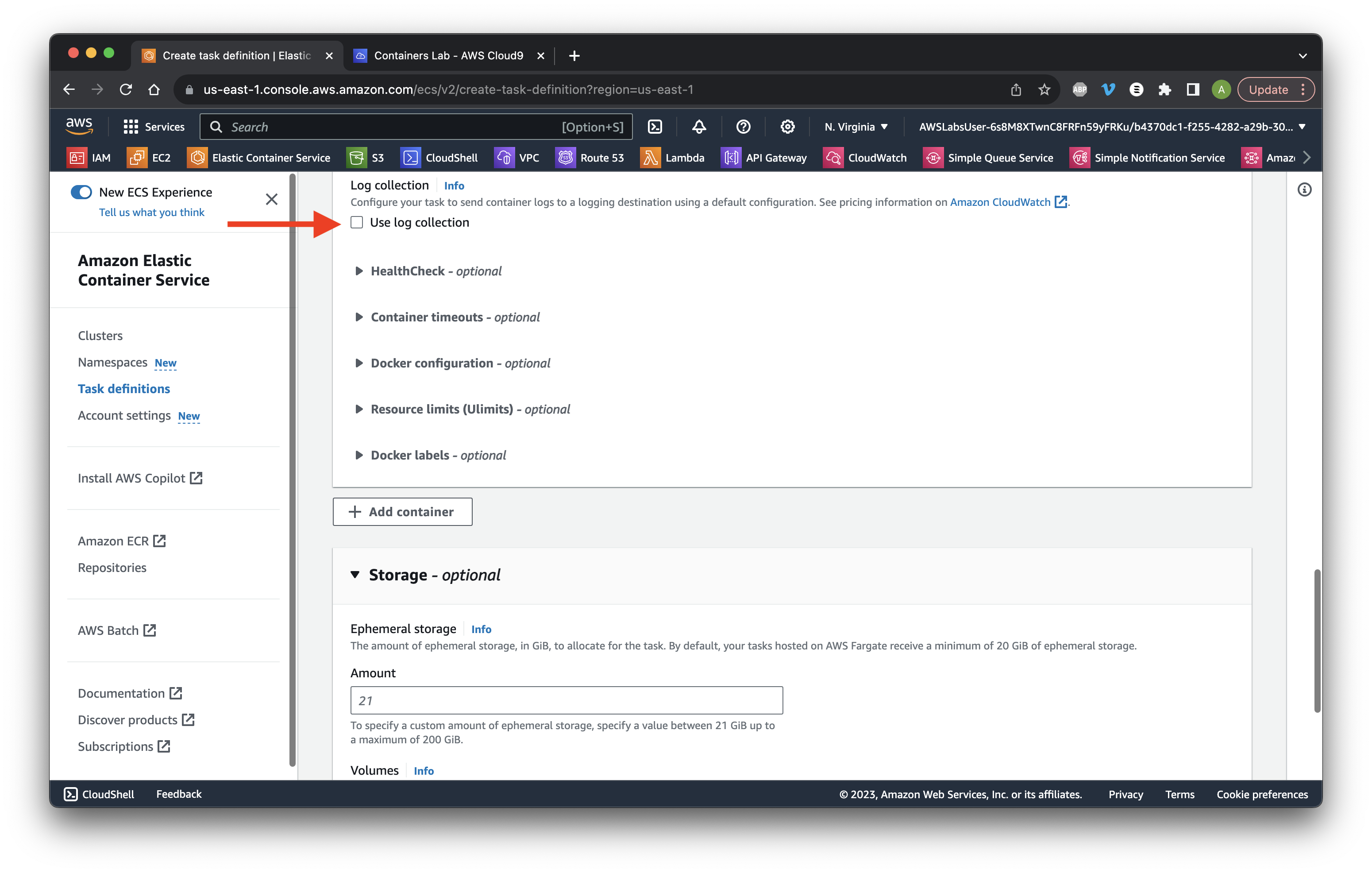The image size is (1372, 873).
Task: Open the AdBlock Plus extension
Action: (1079, 89)
